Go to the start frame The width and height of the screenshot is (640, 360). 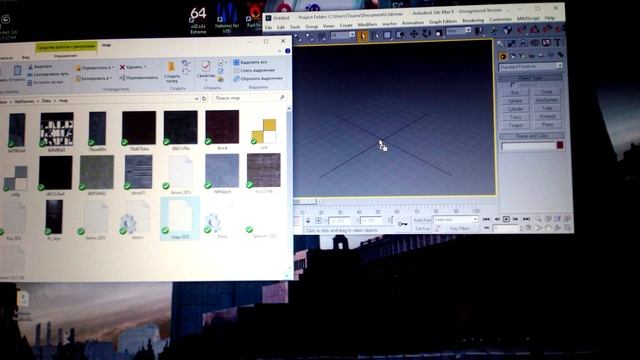coord(486,220)
